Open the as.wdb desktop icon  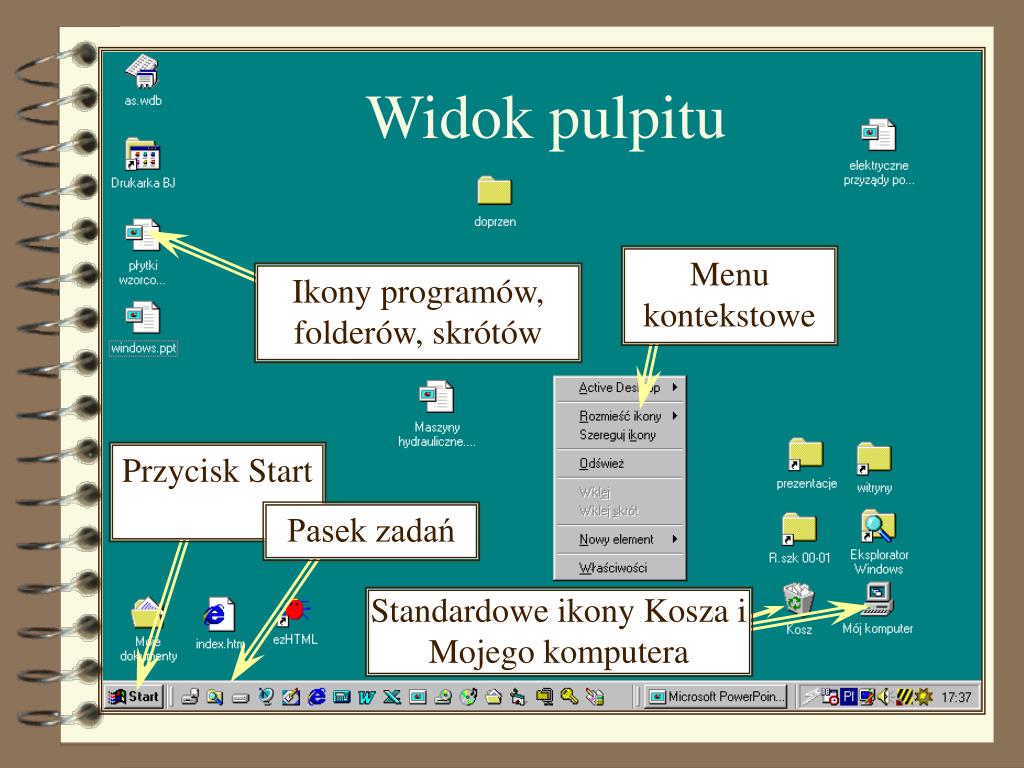pos(142,82)
